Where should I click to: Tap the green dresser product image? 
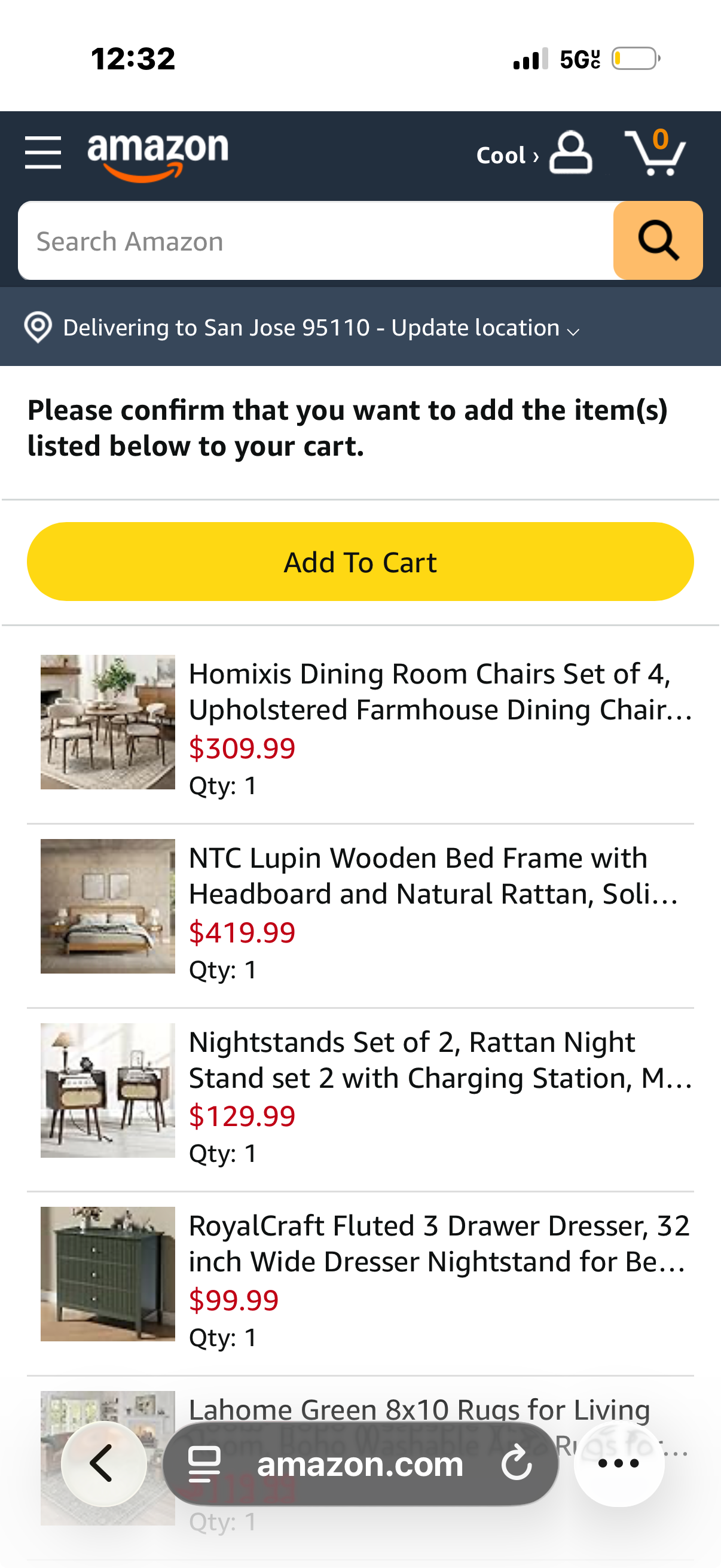[108, 1274]
